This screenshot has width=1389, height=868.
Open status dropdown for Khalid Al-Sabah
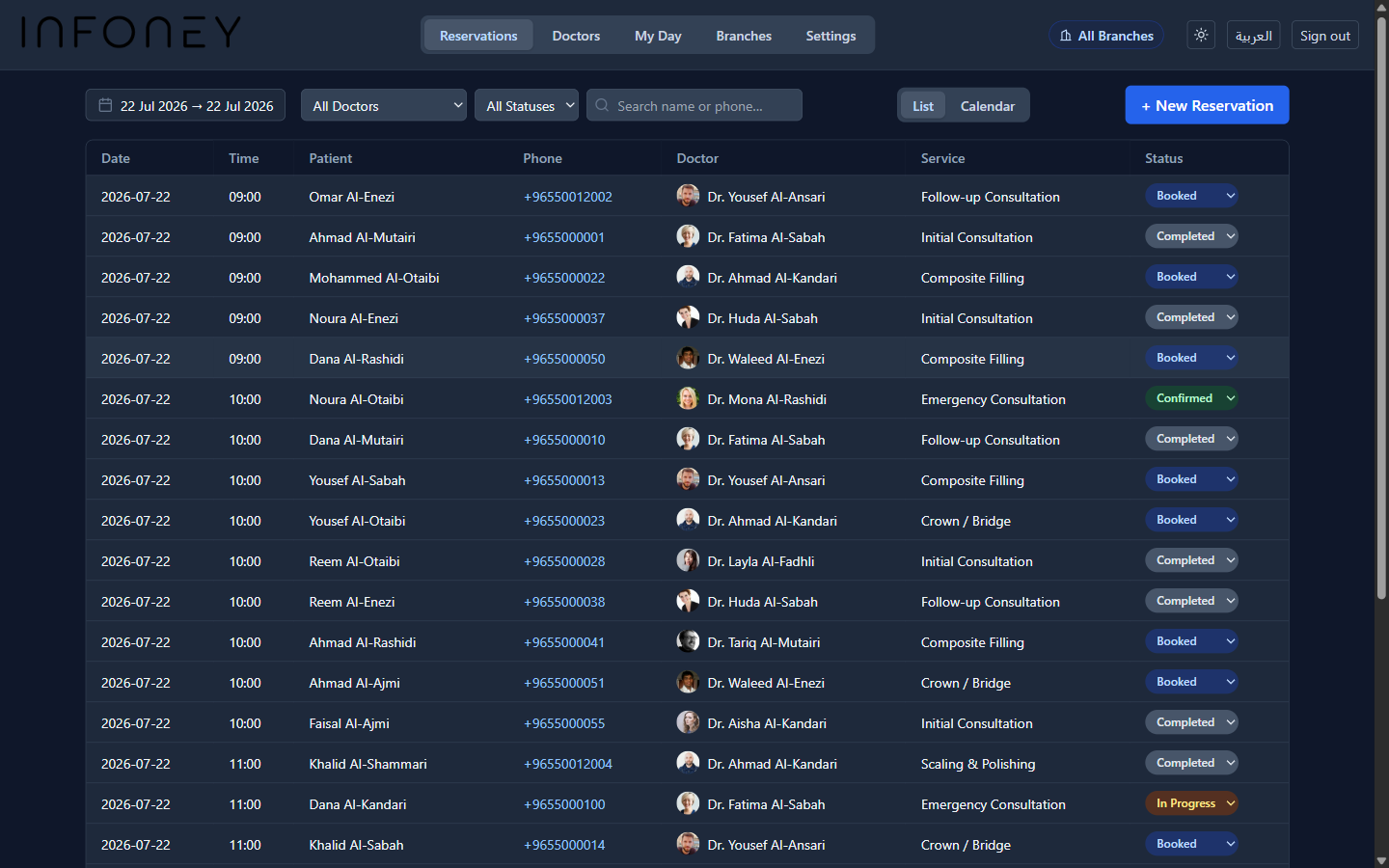[x=1191, y=844]
